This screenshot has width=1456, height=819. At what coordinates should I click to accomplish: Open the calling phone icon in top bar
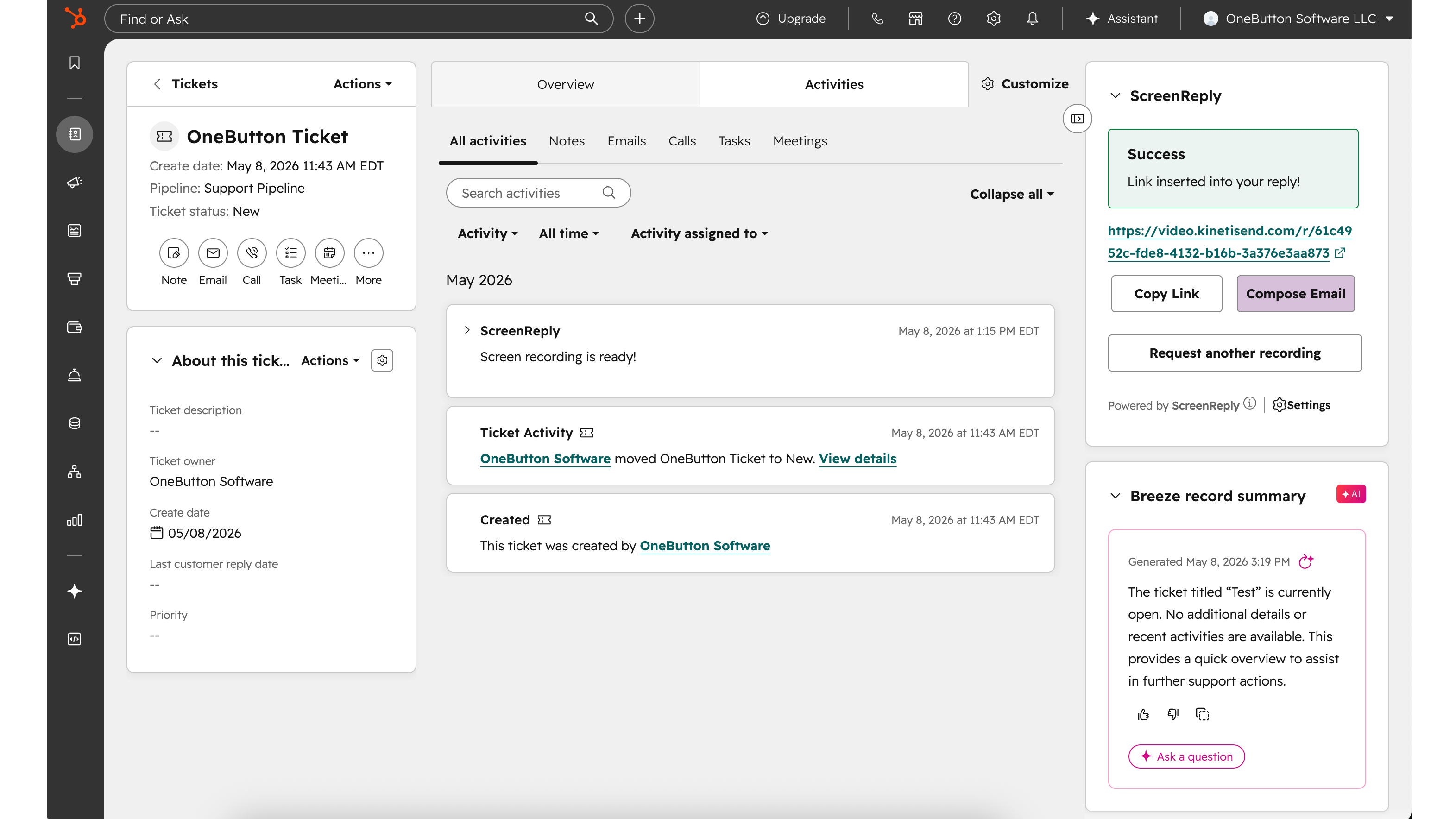click(x=876, y=19)
